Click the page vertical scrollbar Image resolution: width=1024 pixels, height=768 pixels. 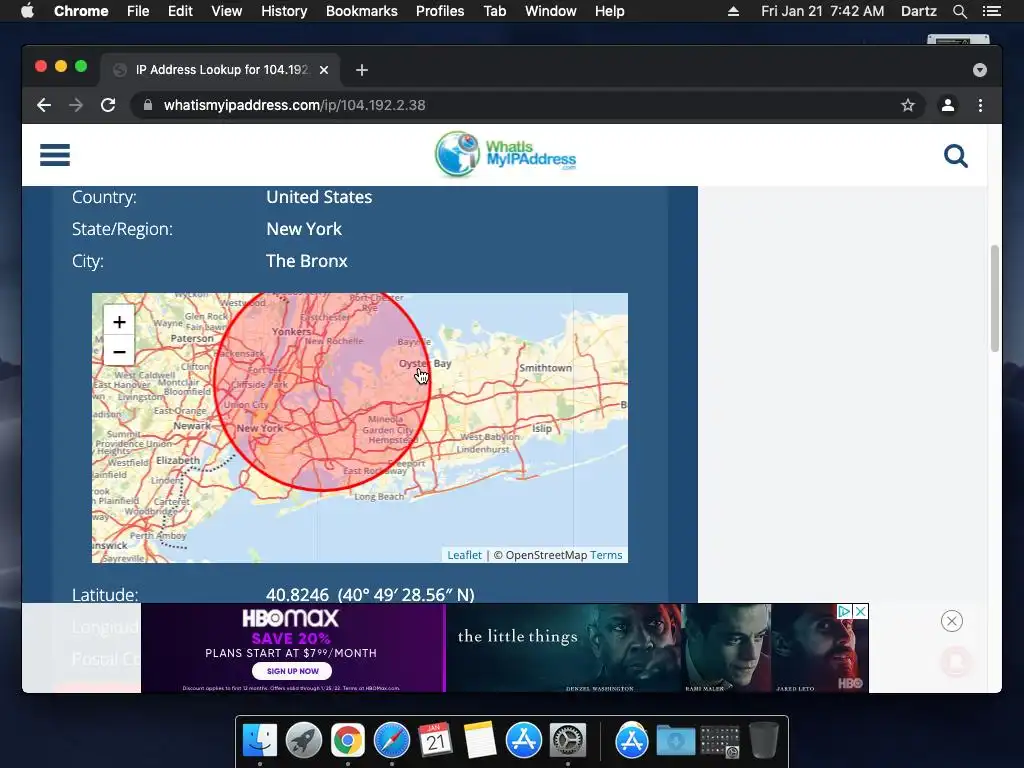[995, 298]
